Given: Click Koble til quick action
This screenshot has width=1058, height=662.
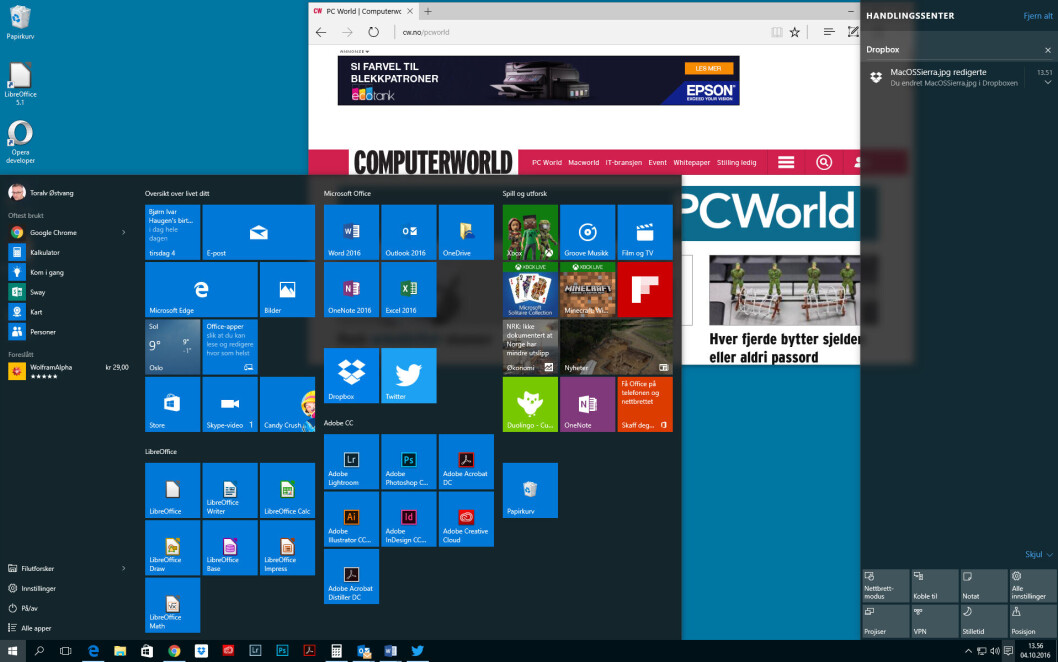Looking at the screenshot, I should (935, 586).
